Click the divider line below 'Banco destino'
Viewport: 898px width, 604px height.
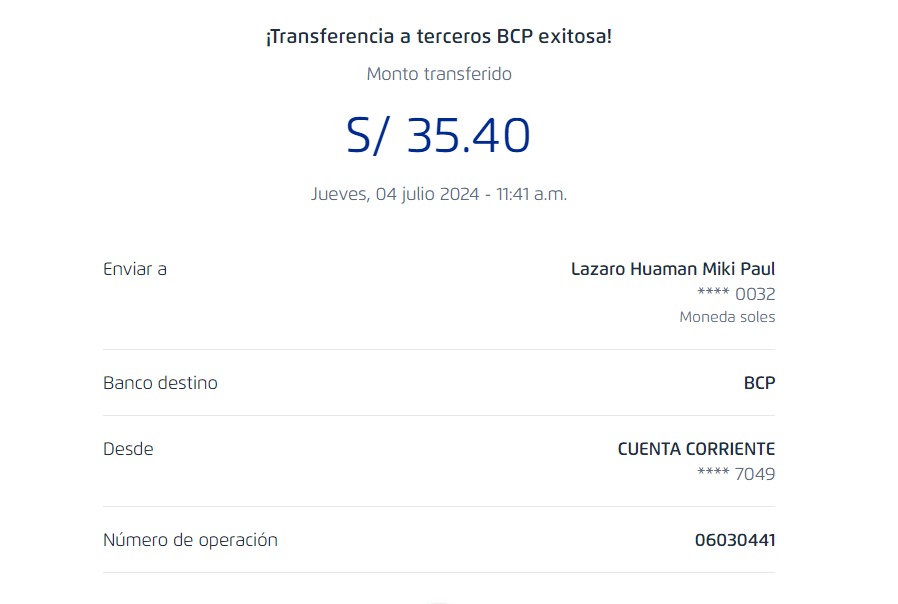(438, 416)
